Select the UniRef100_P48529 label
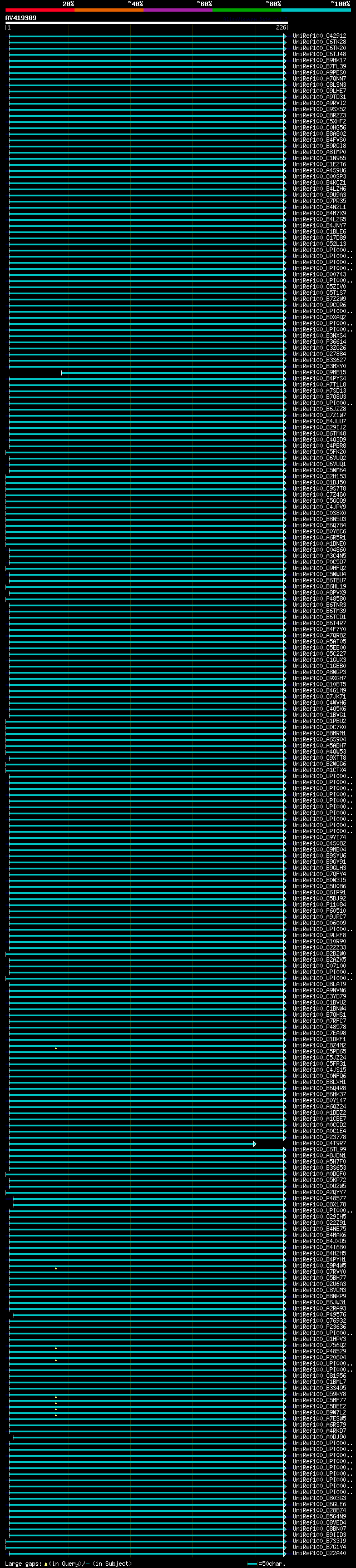 (x=319, y=1351)
